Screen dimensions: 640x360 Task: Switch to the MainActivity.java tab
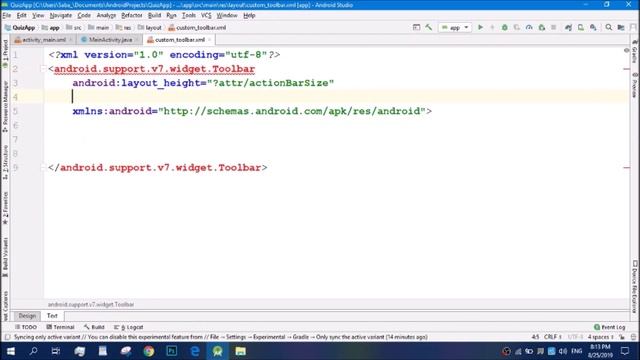(110, 40)
